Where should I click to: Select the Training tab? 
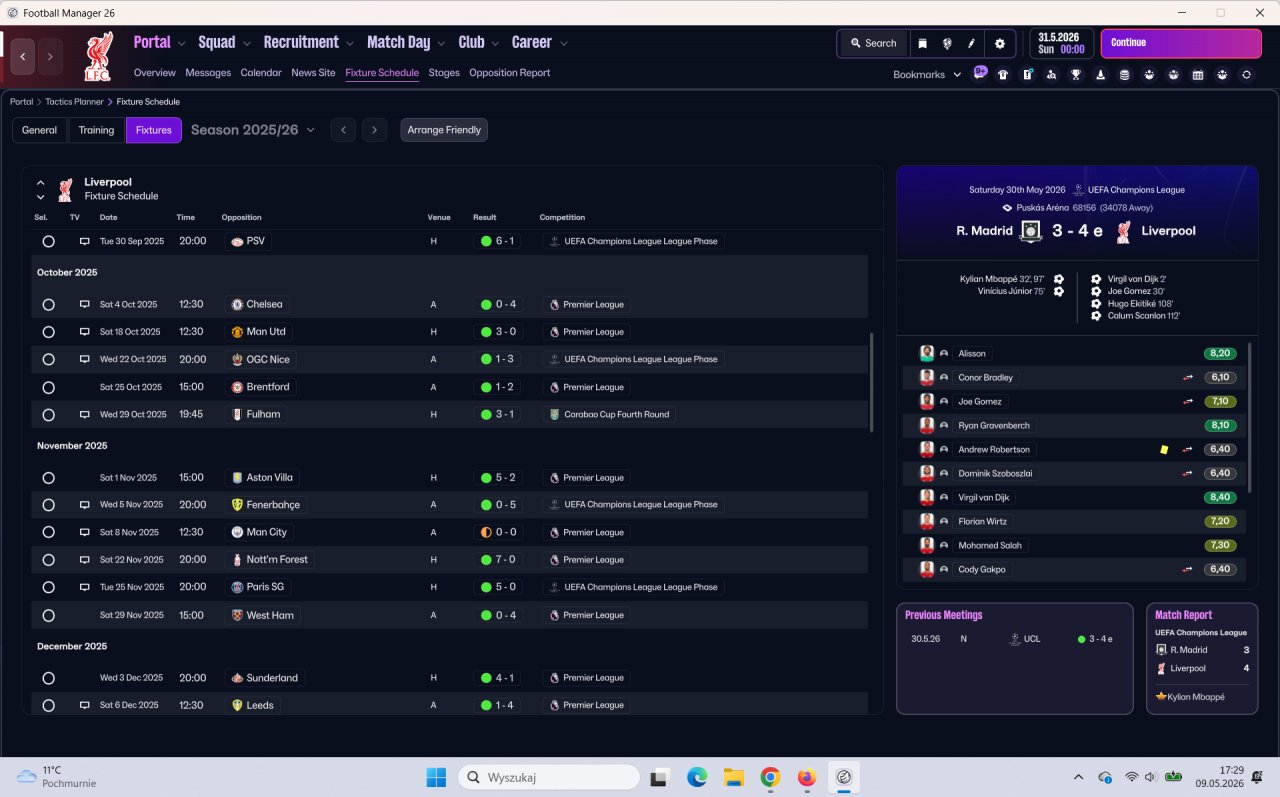(97, 130)
